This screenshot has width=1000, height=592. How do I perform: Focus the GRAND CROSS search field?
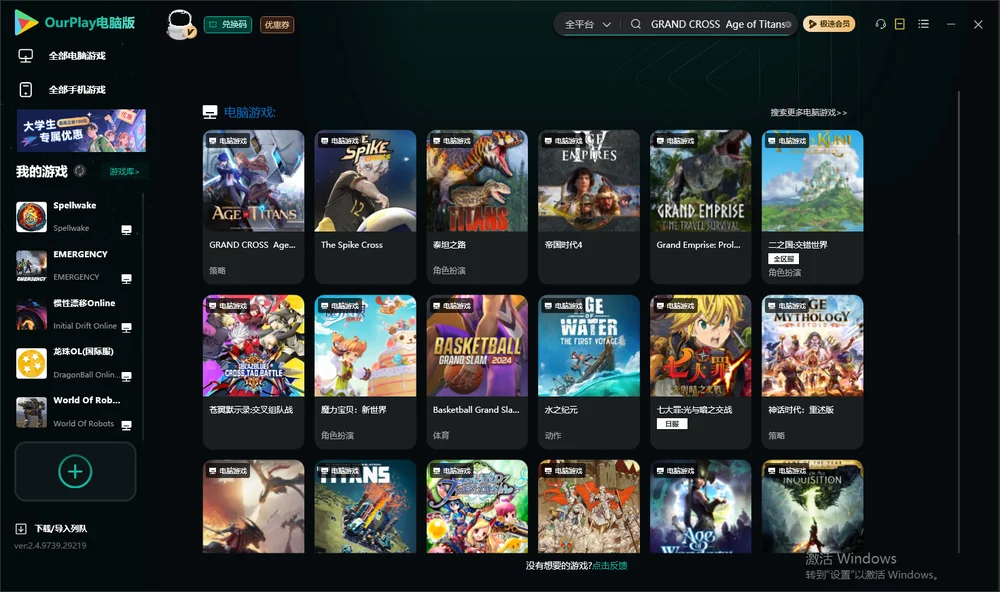717,24
